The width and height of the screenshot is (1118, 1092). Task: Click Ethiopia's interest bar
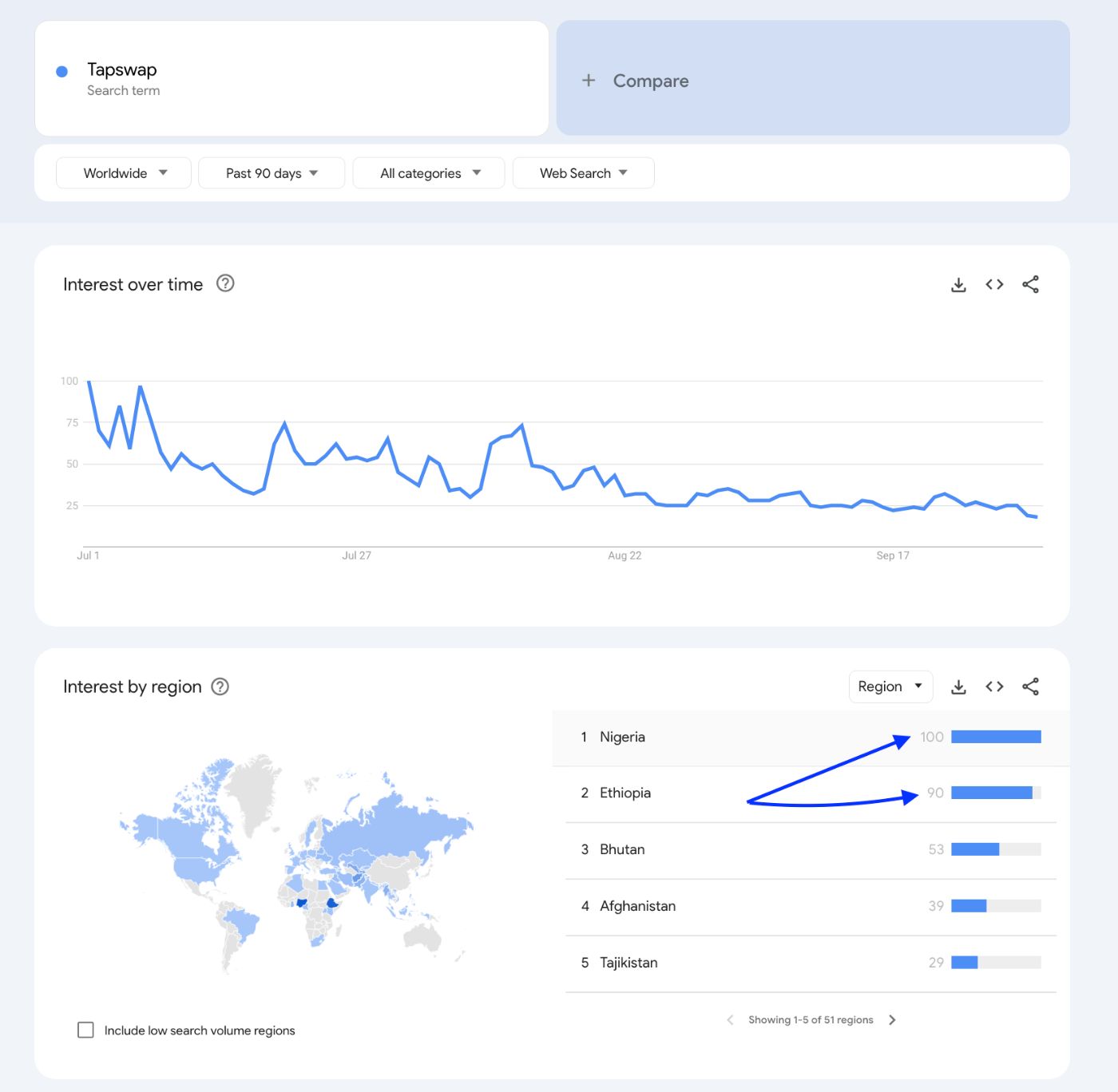(996, 793)
